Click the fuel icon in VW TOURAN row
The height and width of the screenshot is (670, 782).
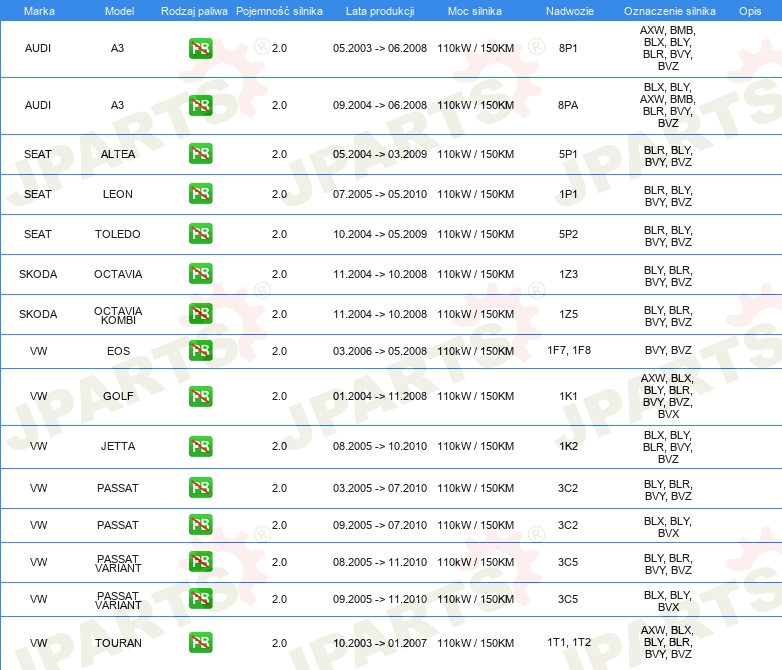point(200,643)
